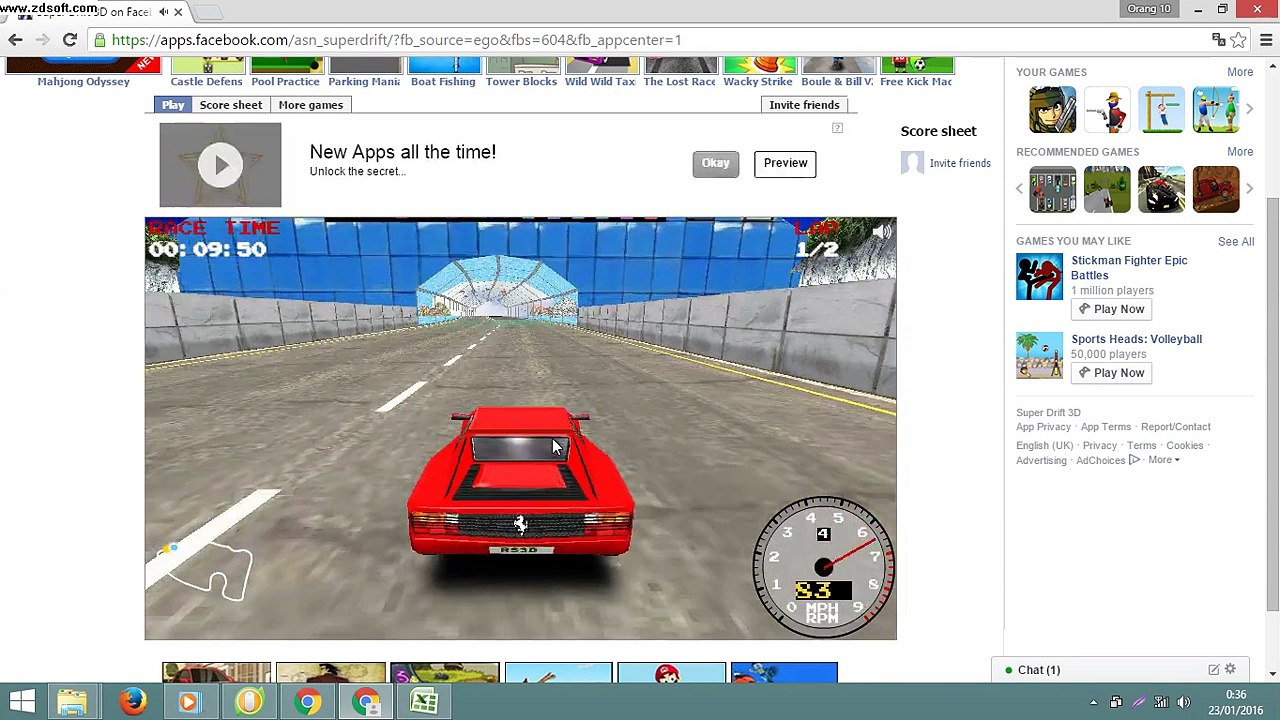Image resolution: width=1280 pixels, height=720 pixels.
Task: Open Excel from taskbar
Action: 424,701
